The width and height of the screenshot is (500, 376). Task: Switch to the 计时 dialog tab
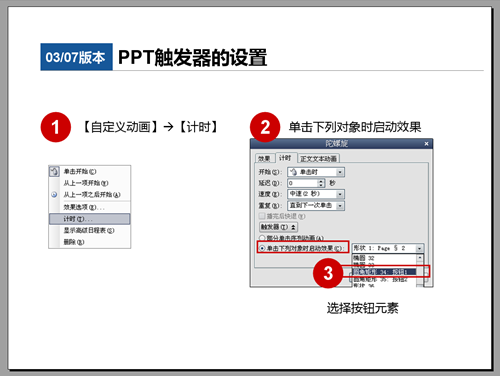(x=285, y=158)
